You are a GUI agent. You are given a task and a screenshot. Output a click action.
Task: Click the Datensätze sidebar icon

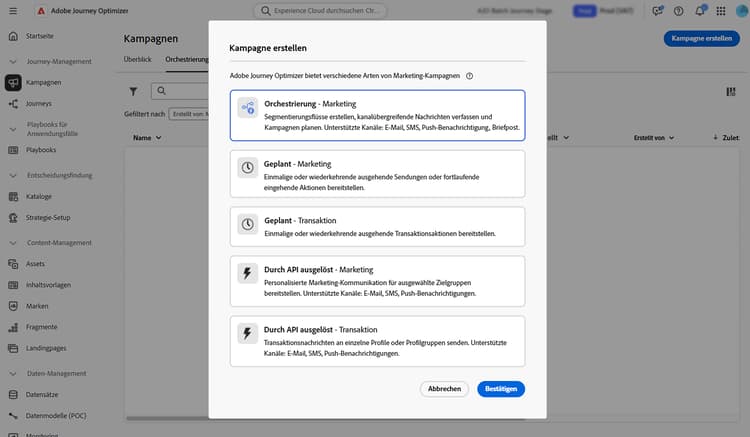(x=13, y=394)
